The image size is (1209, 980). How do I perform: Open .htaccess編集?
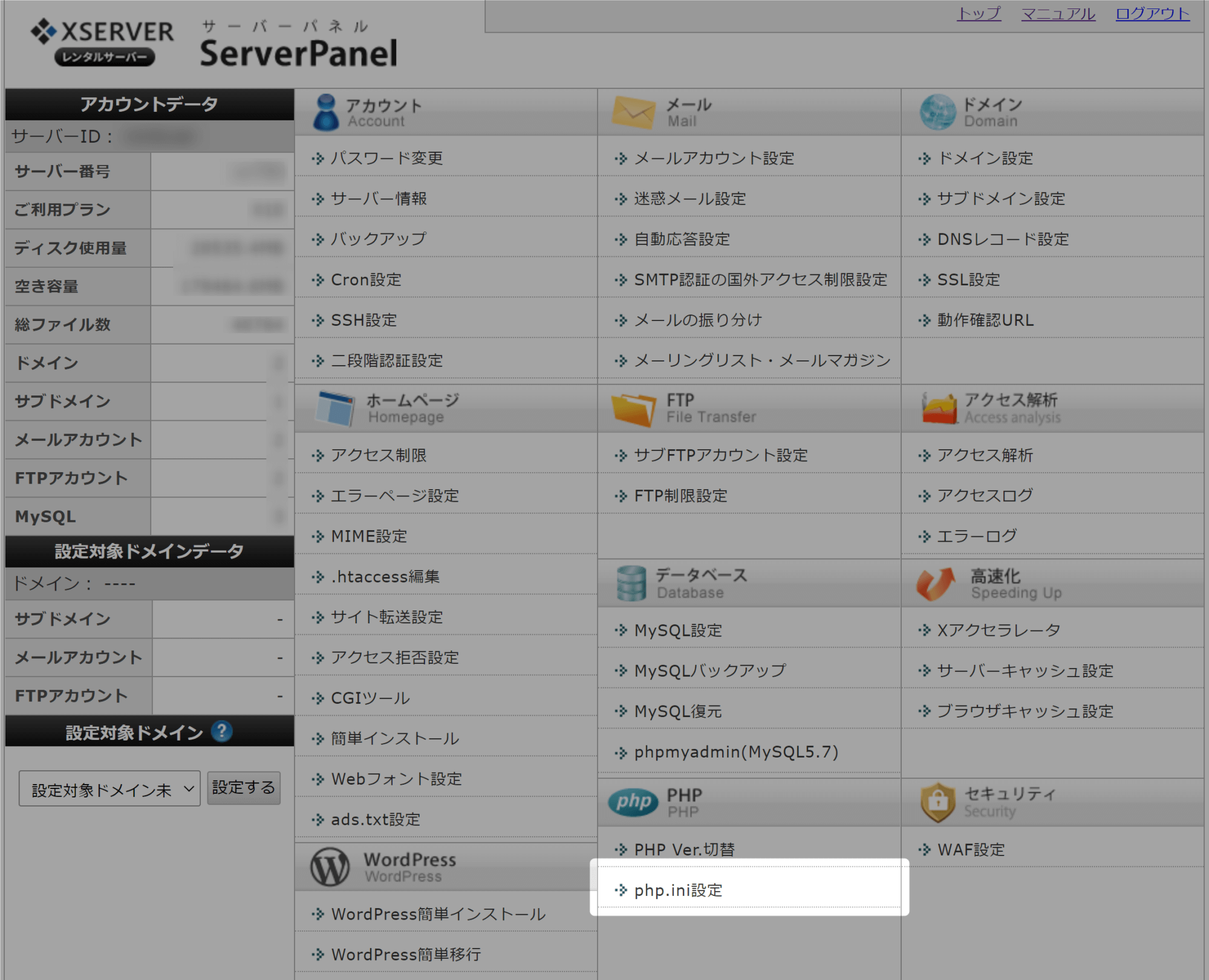click(x=385, y=577)
